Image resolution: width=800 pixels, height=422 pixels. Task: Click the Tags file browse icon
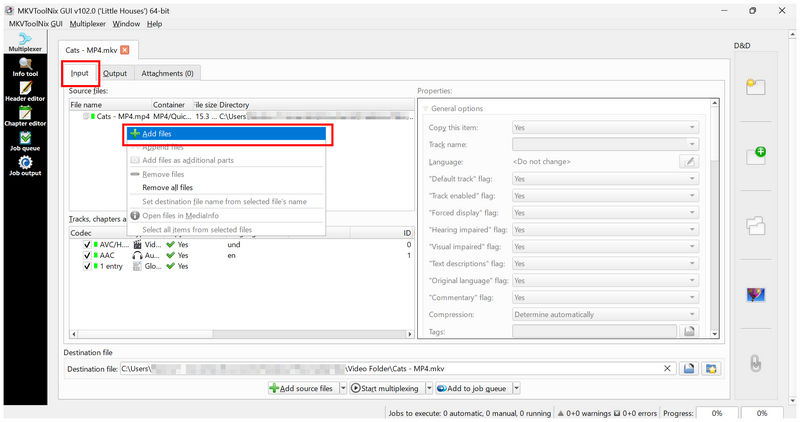click(x=689, y=332)
